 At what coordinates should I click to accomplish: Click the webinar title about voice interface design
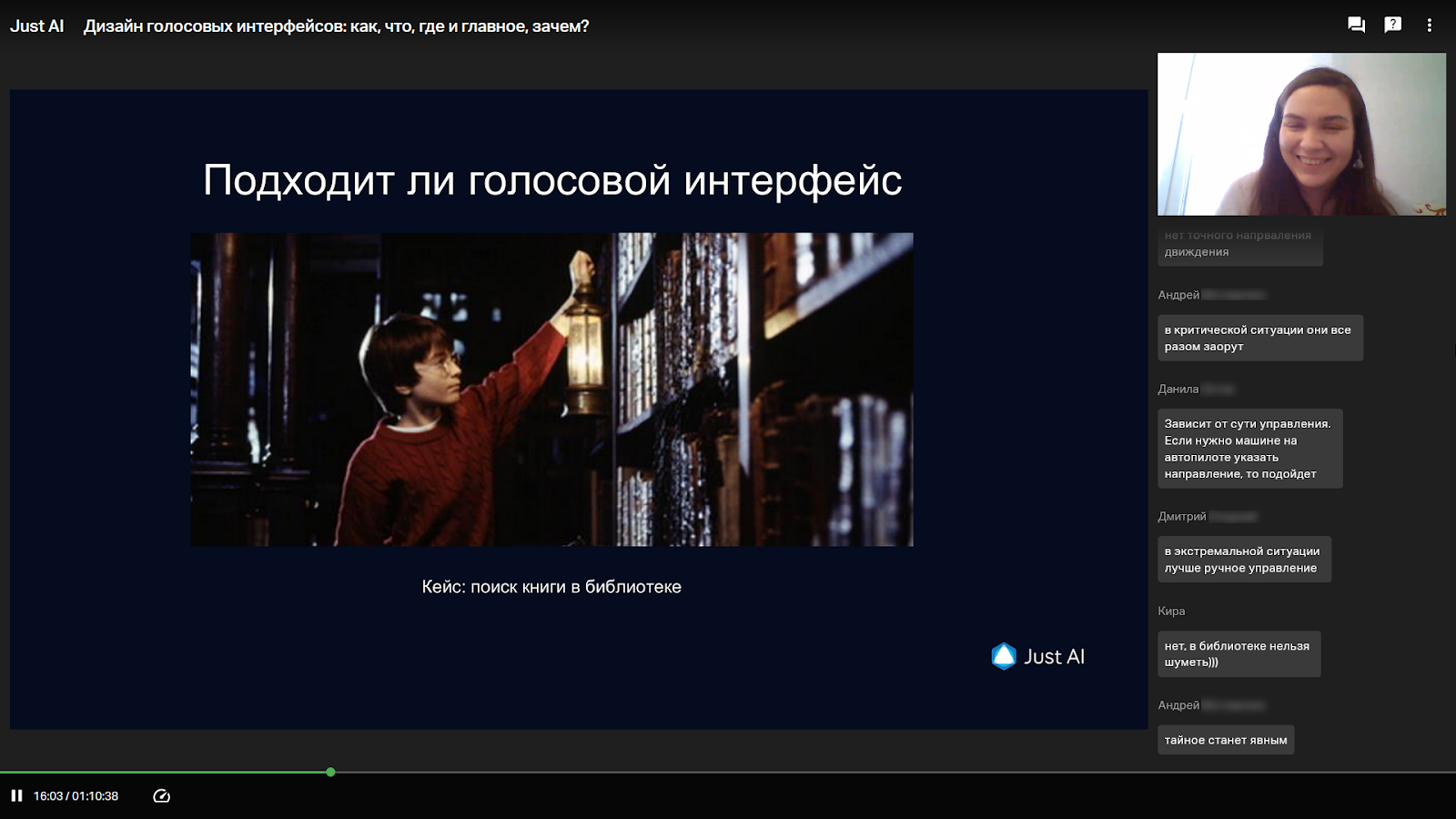click(337, 26)
